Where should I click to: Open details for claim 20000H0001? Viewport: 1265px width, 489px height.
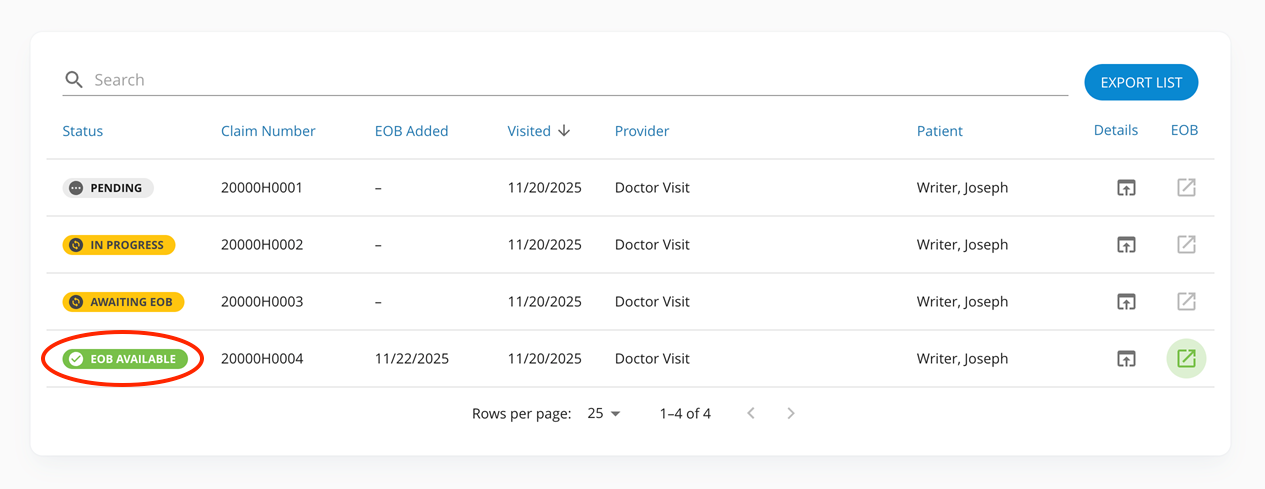(1126, 188)
